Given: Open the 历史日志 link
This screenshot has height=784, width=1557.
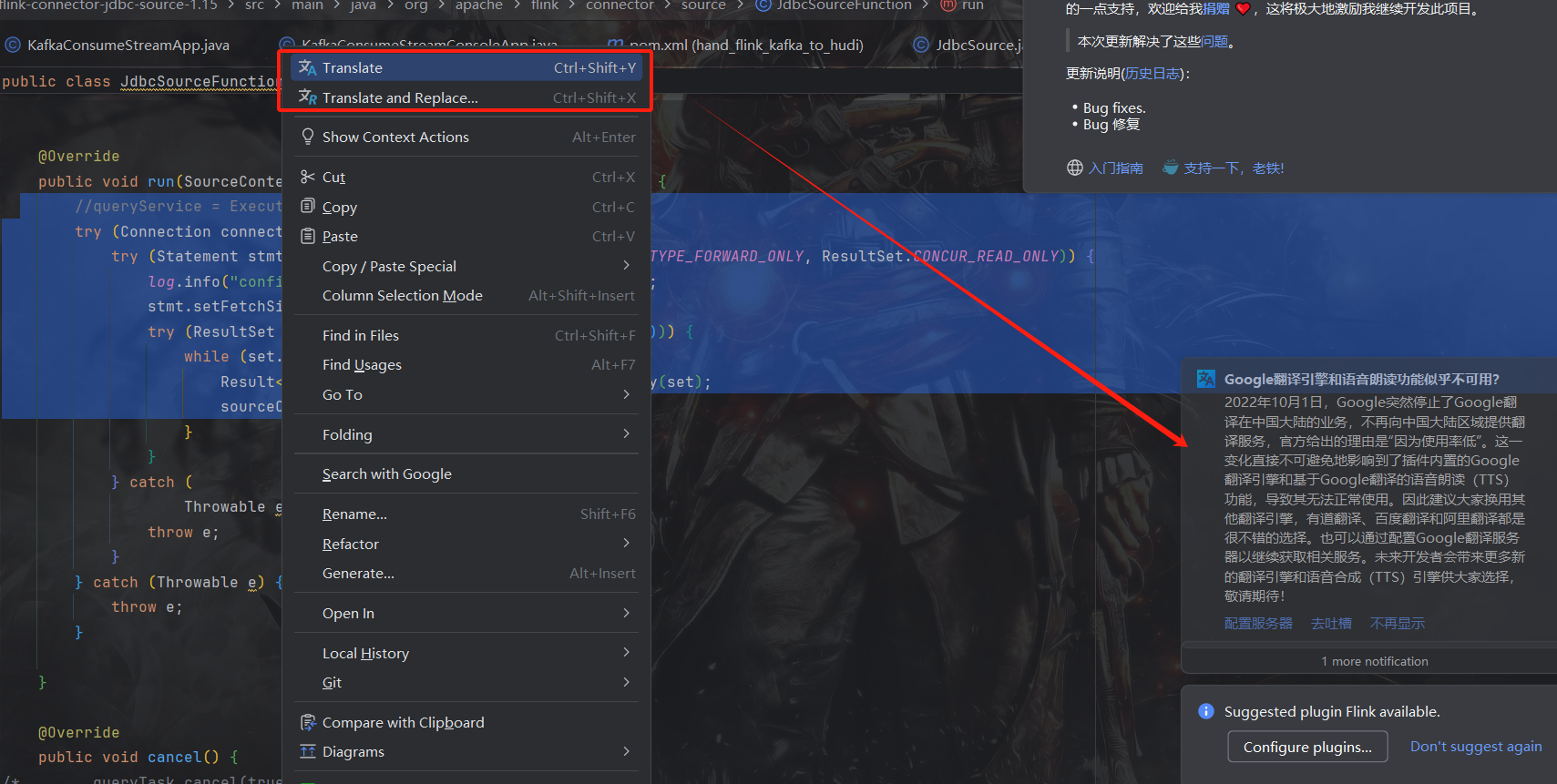Looking at the screenshot, I should (x=1153, y=73).
